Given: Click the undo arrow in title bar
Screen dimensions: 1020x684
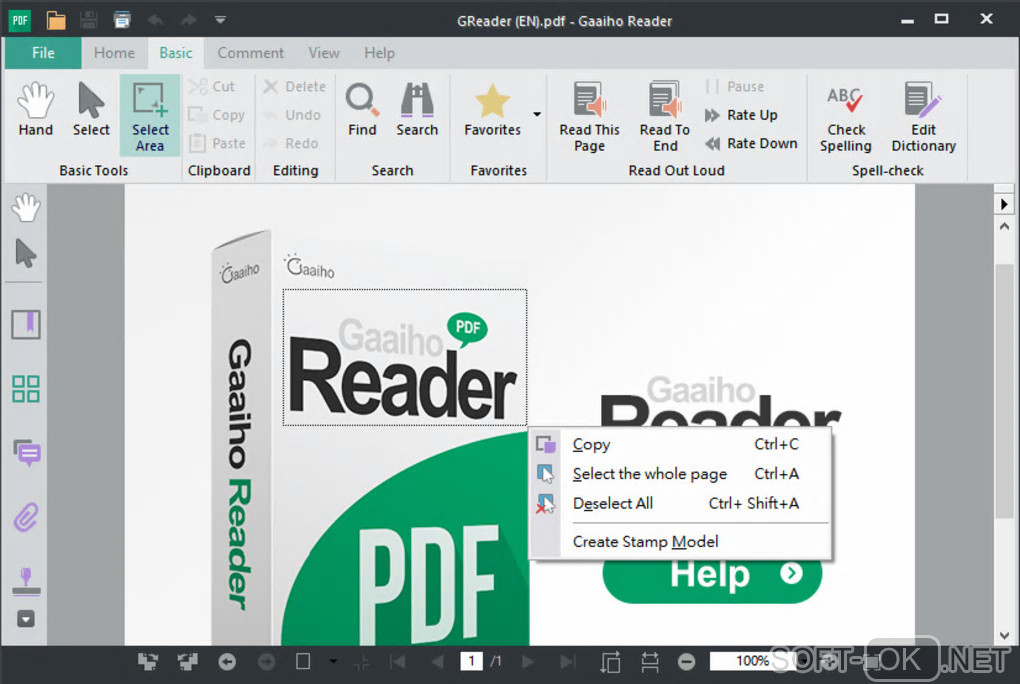Looking at the screenshot, I should coord(155,20).
